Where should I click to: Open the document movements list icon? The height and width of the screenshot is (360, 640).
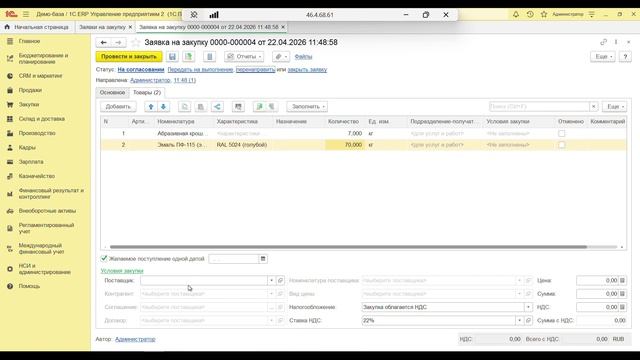coord(209,56)
